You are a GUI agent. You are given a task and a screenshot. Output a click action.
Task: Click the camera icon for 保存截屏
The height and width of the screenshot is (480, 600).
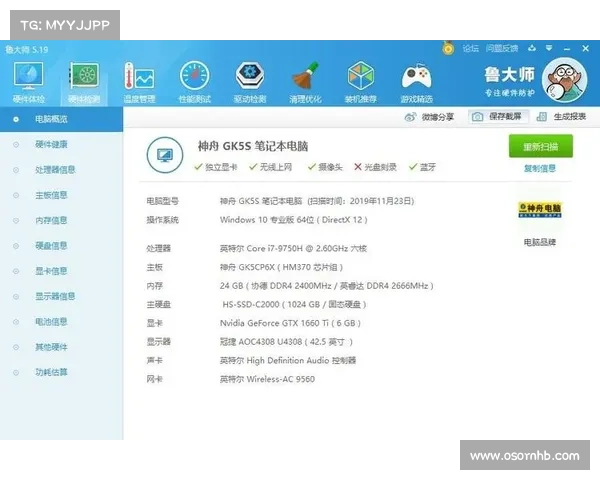coord(477,117)
